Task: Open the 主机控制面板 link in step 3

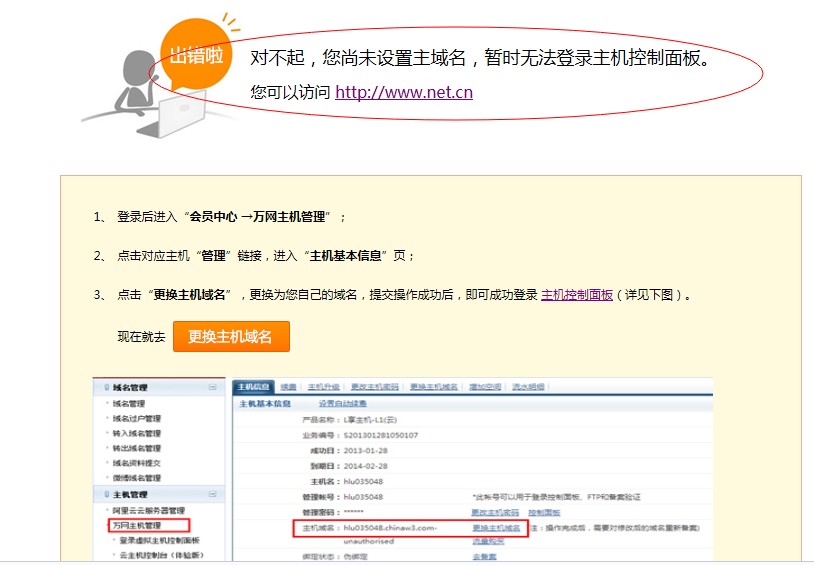Action: [x=576, y=296]
